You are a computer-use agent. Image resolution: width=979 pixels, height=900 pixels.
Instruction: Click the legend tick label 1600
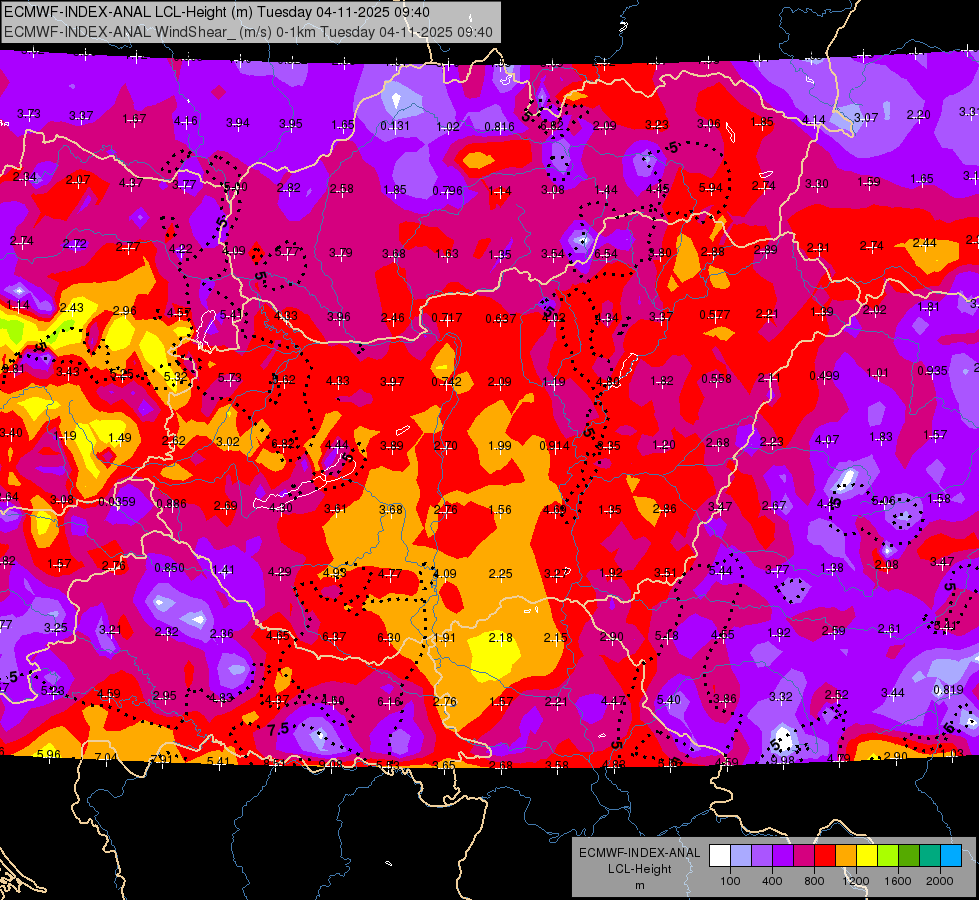point(897,881)
